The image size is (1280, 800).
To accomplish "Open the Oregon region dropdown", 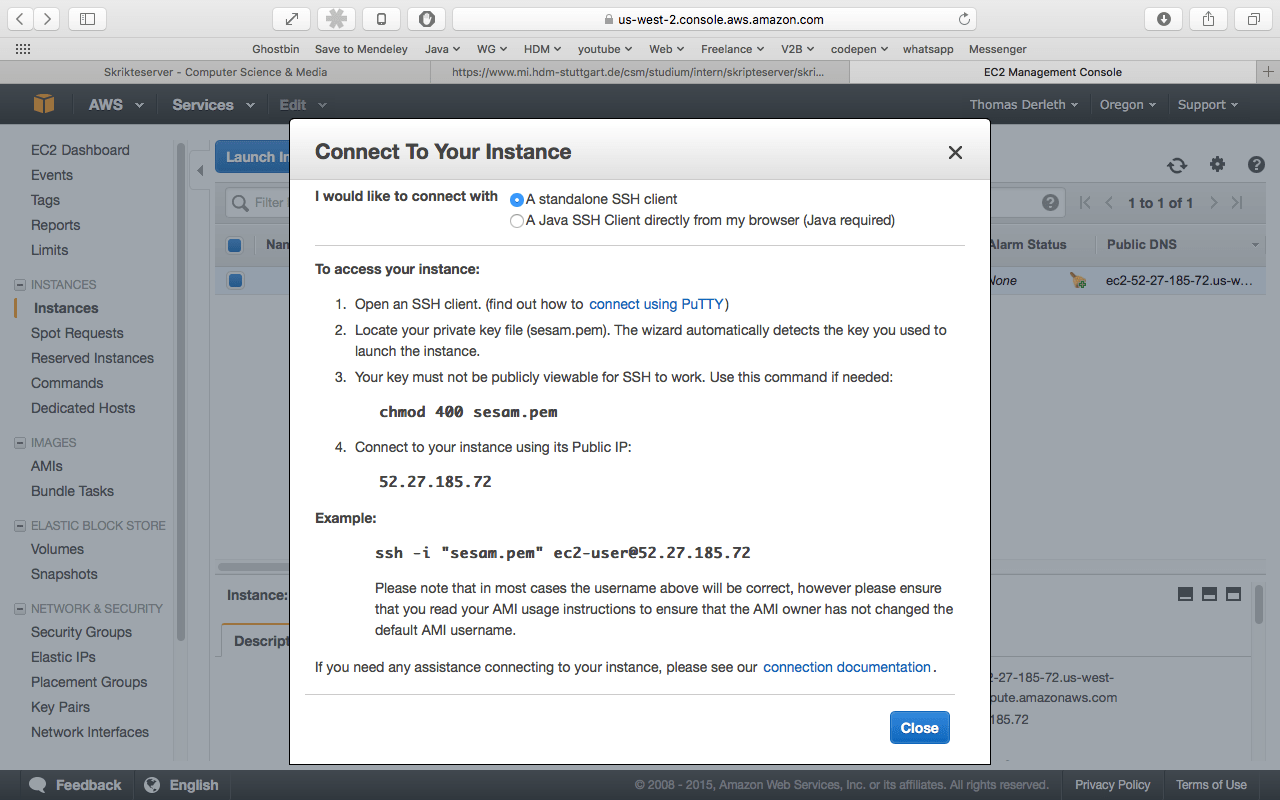I will tap(1127, 104).
